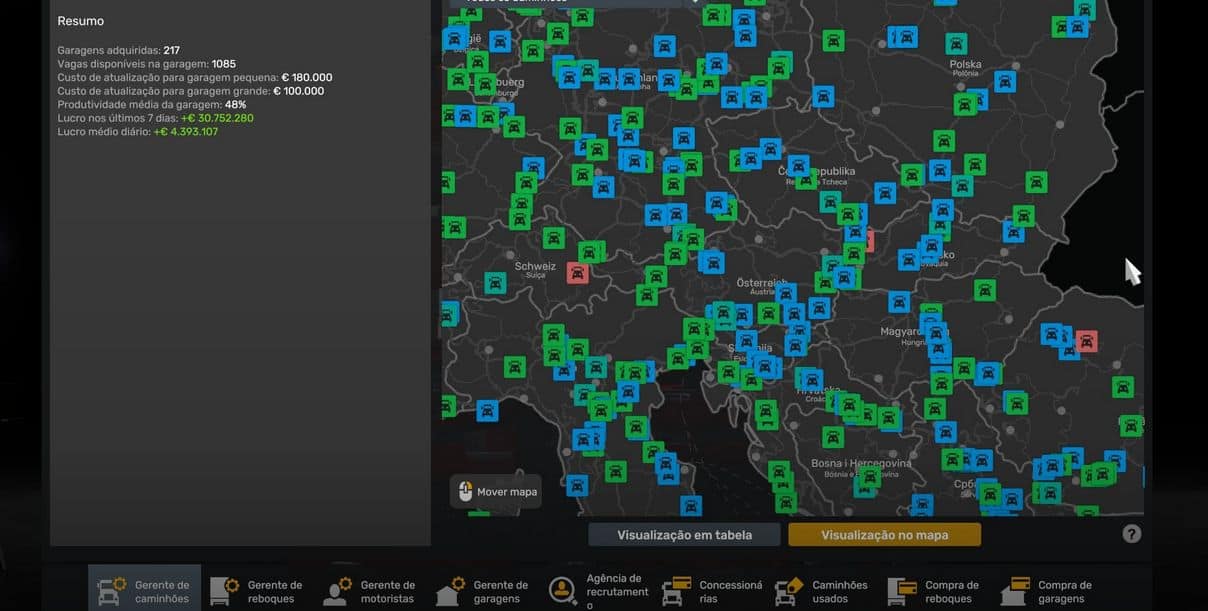
Task: Select Visualização no mapa view
Action: pos(884,535)
